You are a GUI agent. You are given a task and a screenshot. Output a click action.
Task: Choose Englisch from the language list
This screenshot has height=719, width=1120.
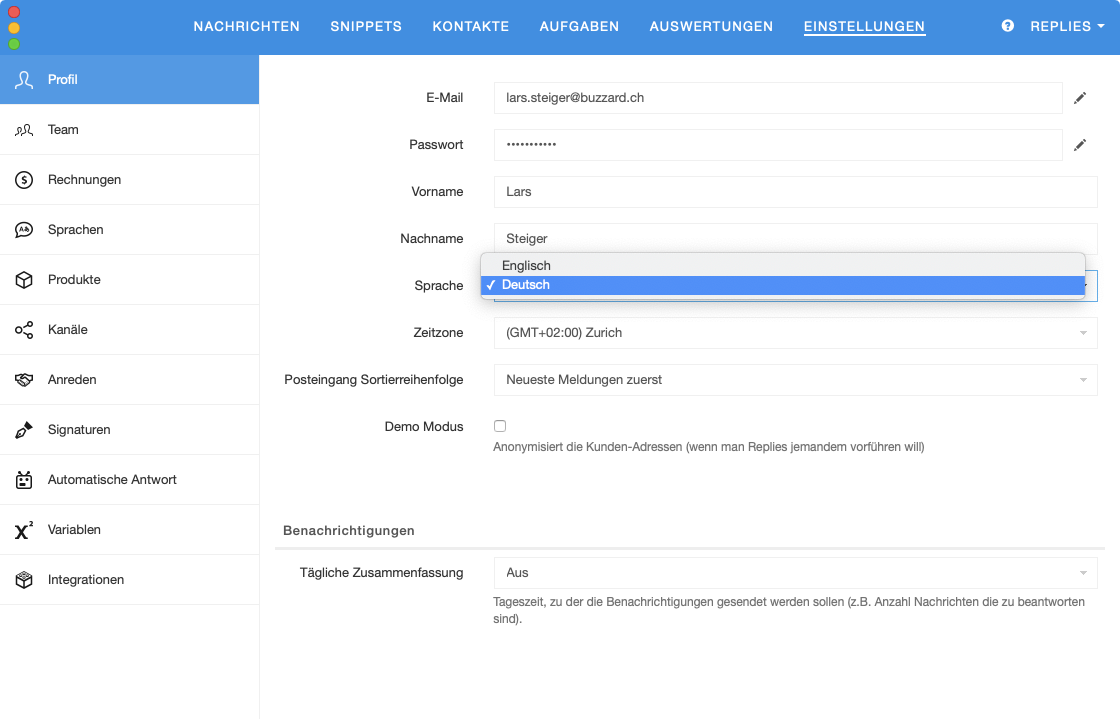[x=526, y=265]
